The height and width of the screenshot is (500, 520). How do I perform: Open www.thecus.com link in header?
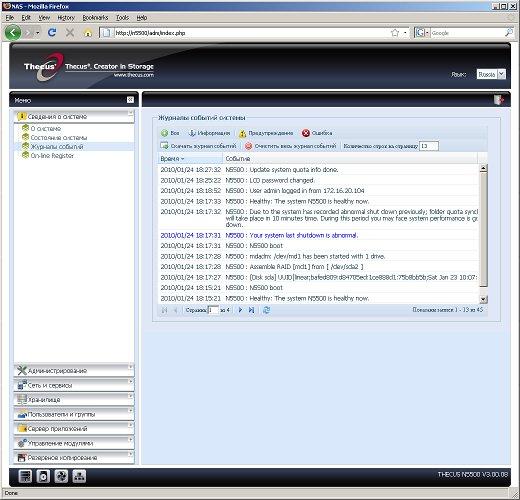point(134,75)
